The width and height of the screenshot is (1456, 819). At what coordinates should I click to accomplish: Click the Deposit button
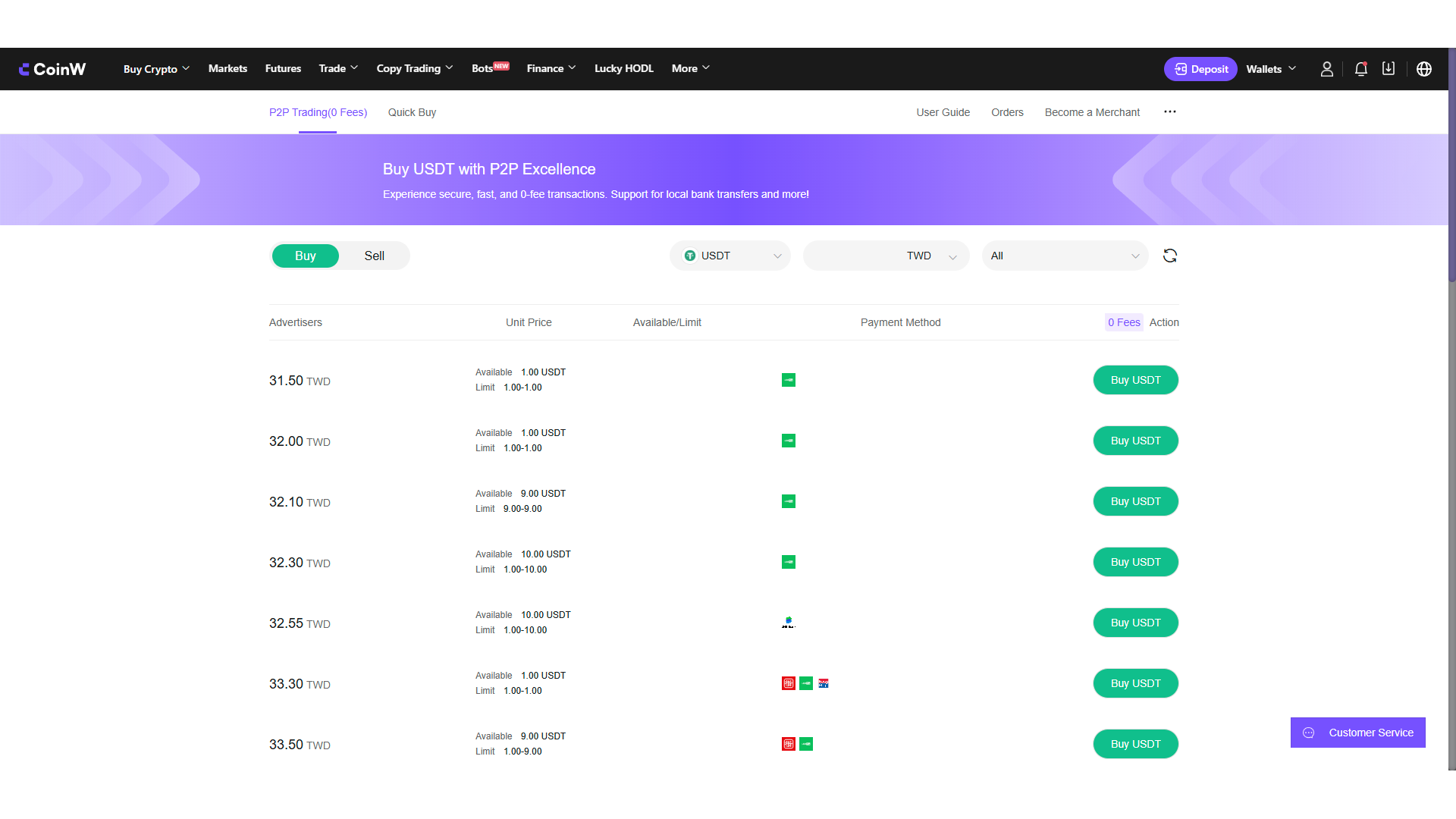click(1200, 69)
